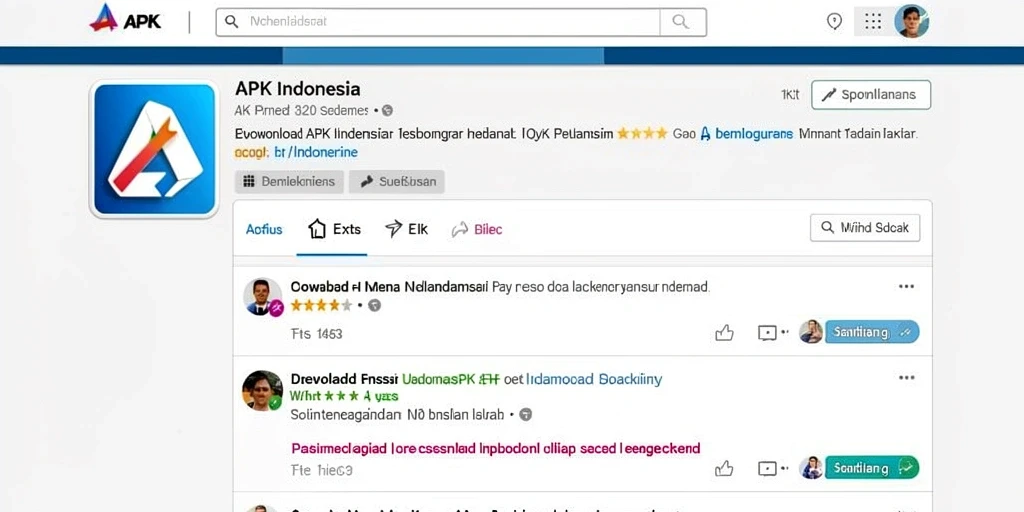The height and width of the screenshot is (512, 1024).
Task: Click the magnifier button at search bar's right end
Action: click(682, 22)
